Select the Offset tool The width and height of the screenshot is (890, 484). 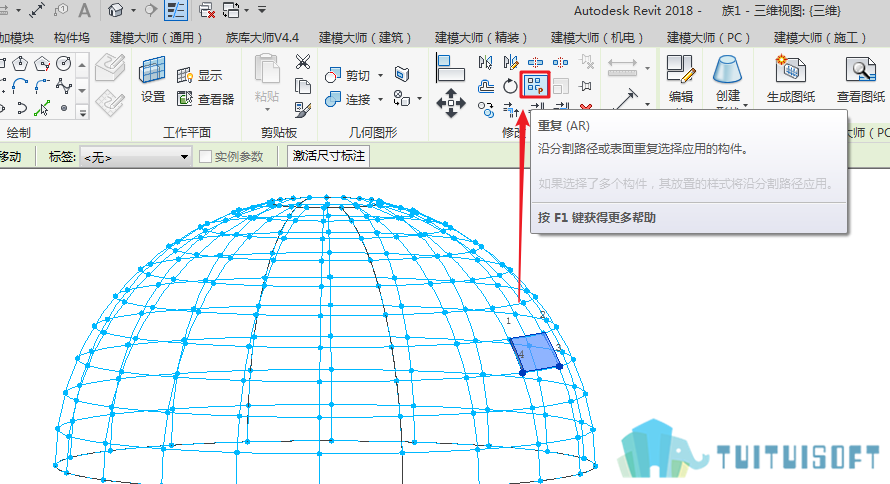pos(486,86)
